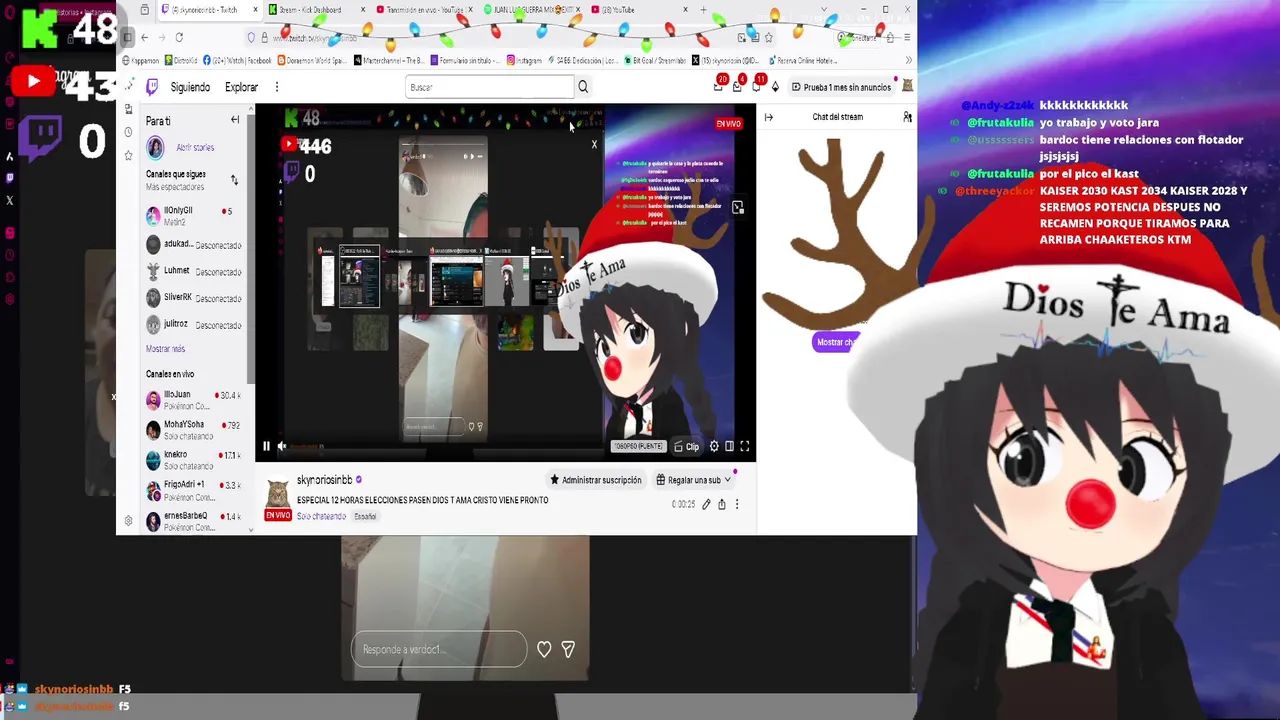Image resolution: width=1280 pixels, height=720 pixels.
Task: Open the knekro live channel
Action: [193, 460]
